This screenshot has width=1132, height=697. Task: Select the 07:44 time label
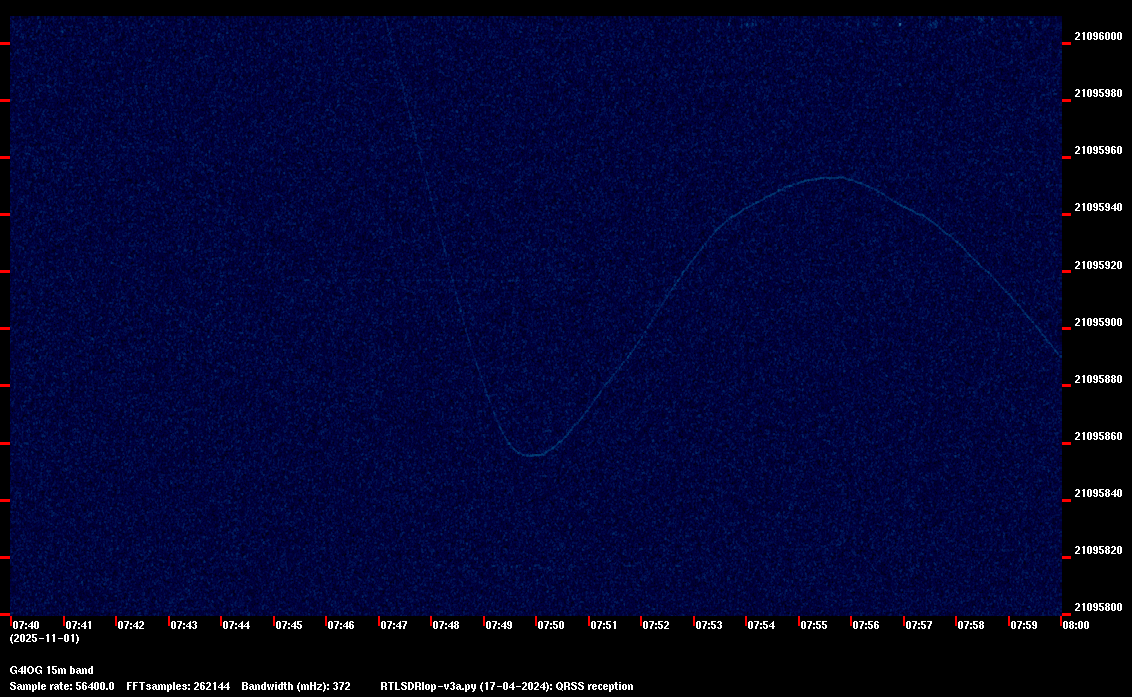pos(236,625)
